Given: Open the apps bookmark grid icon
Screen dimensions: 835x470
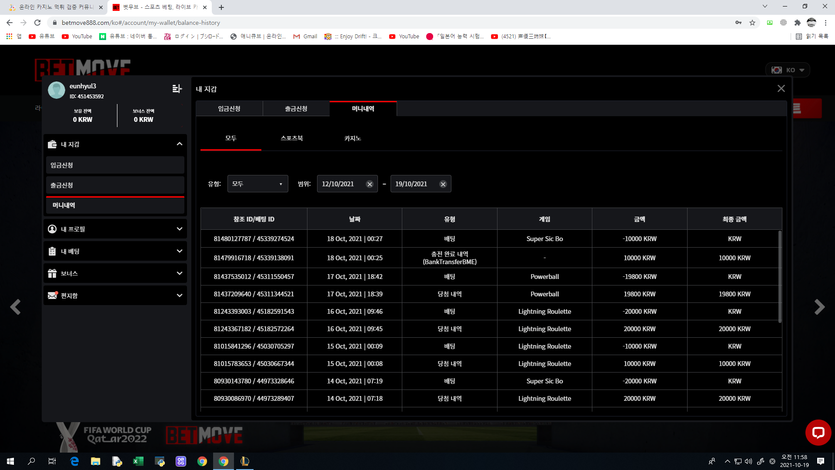Looking at the screenshot, I should point(9,36).
